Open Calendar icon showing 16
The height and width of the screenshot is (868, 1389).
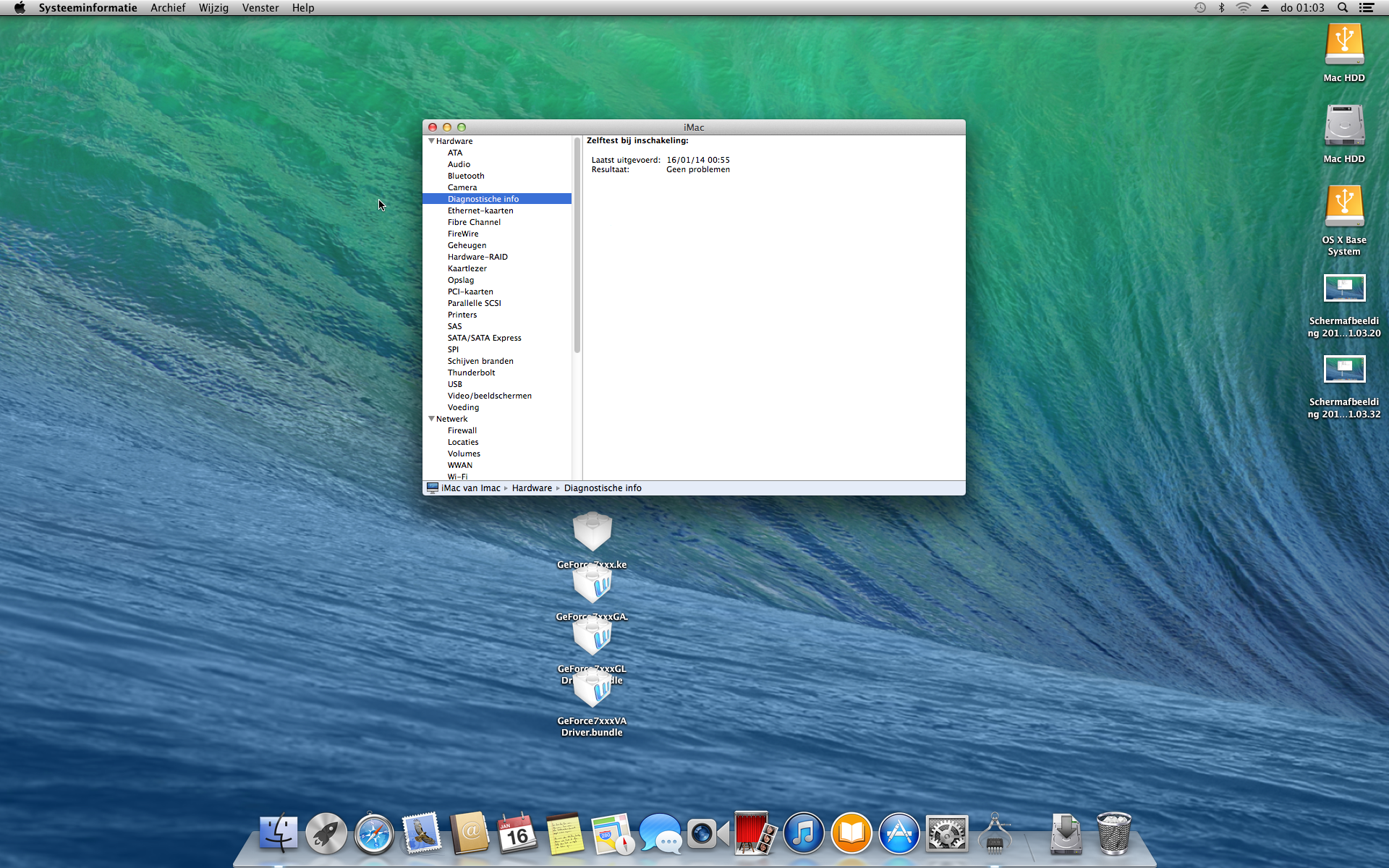click(x=517, y=833)
